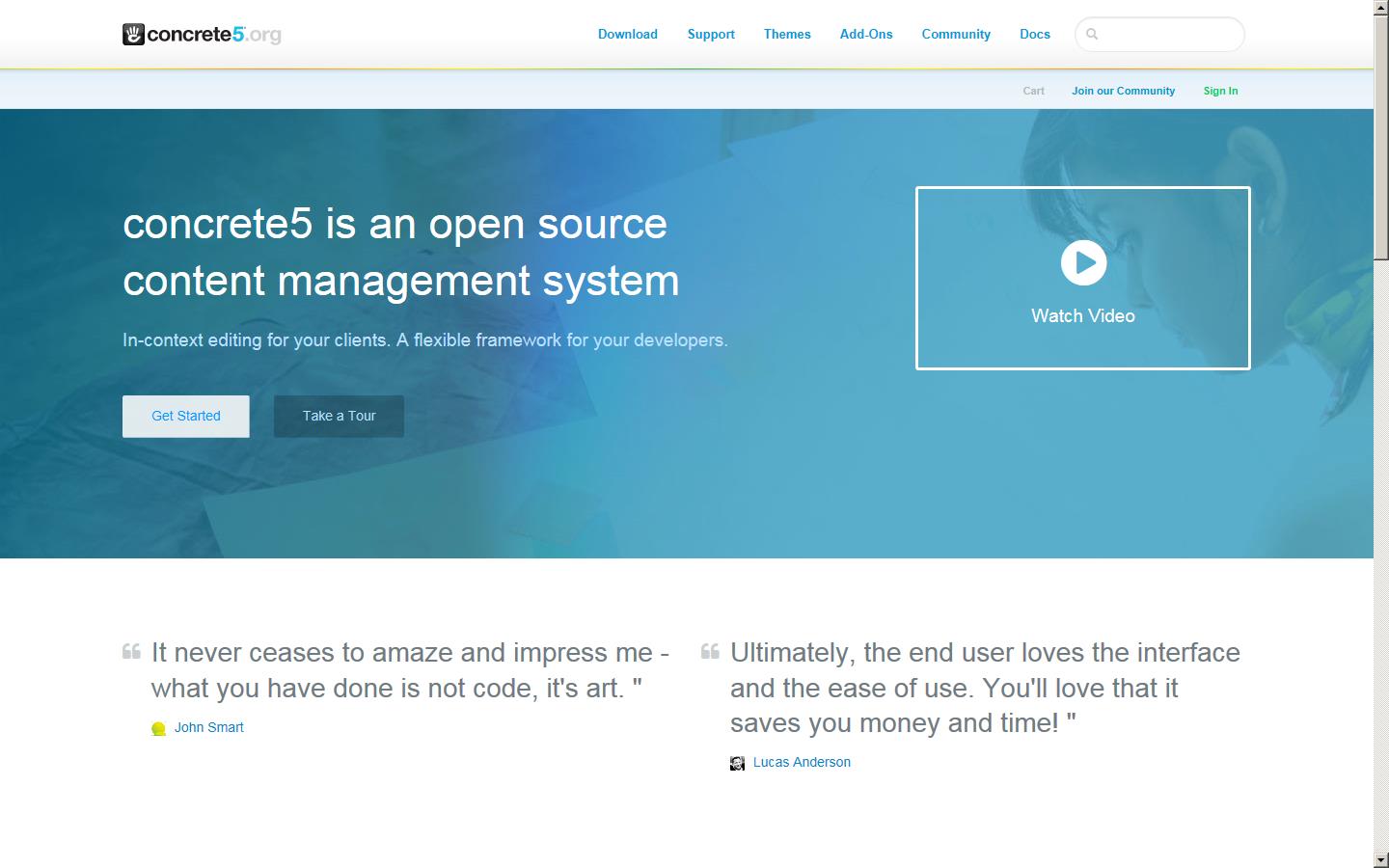Open the Cart link
Viewport: 1389px width, 868px height.
1033,91
